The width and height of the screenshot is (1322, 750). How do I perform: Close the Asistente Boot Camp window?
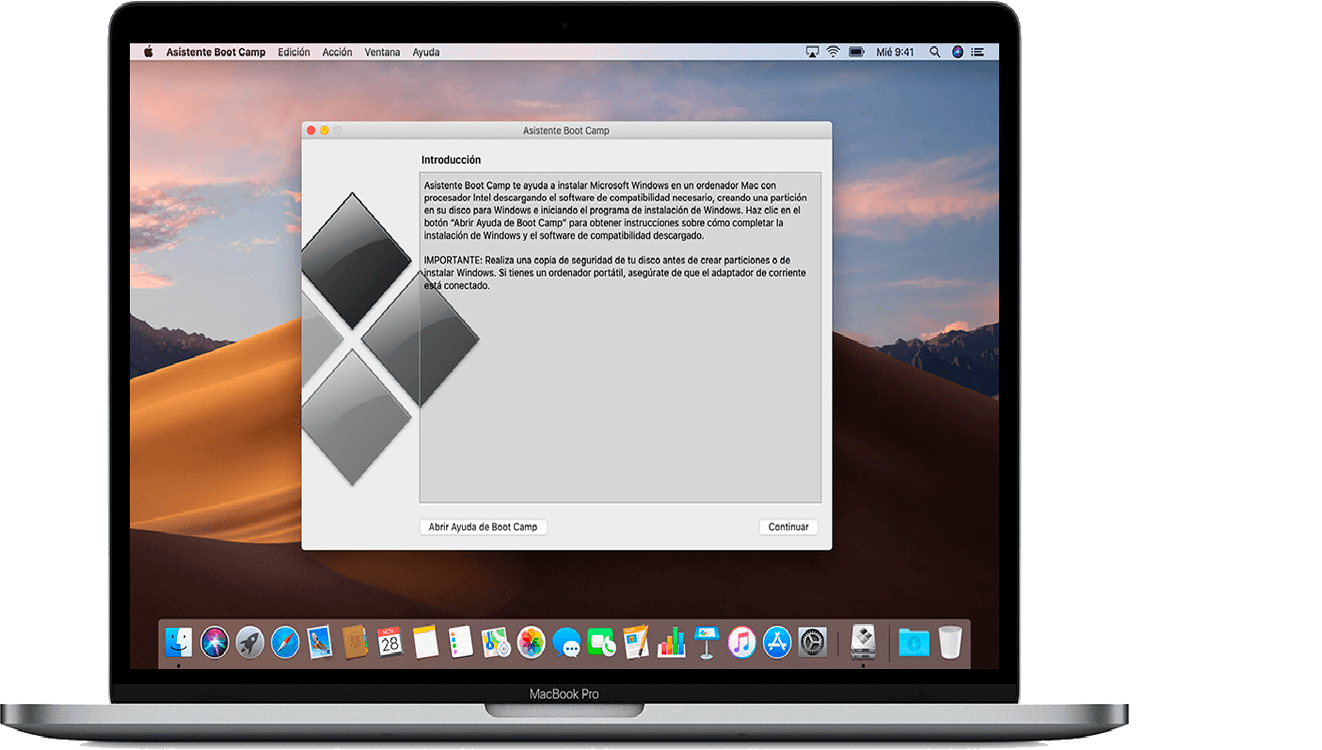311,131
